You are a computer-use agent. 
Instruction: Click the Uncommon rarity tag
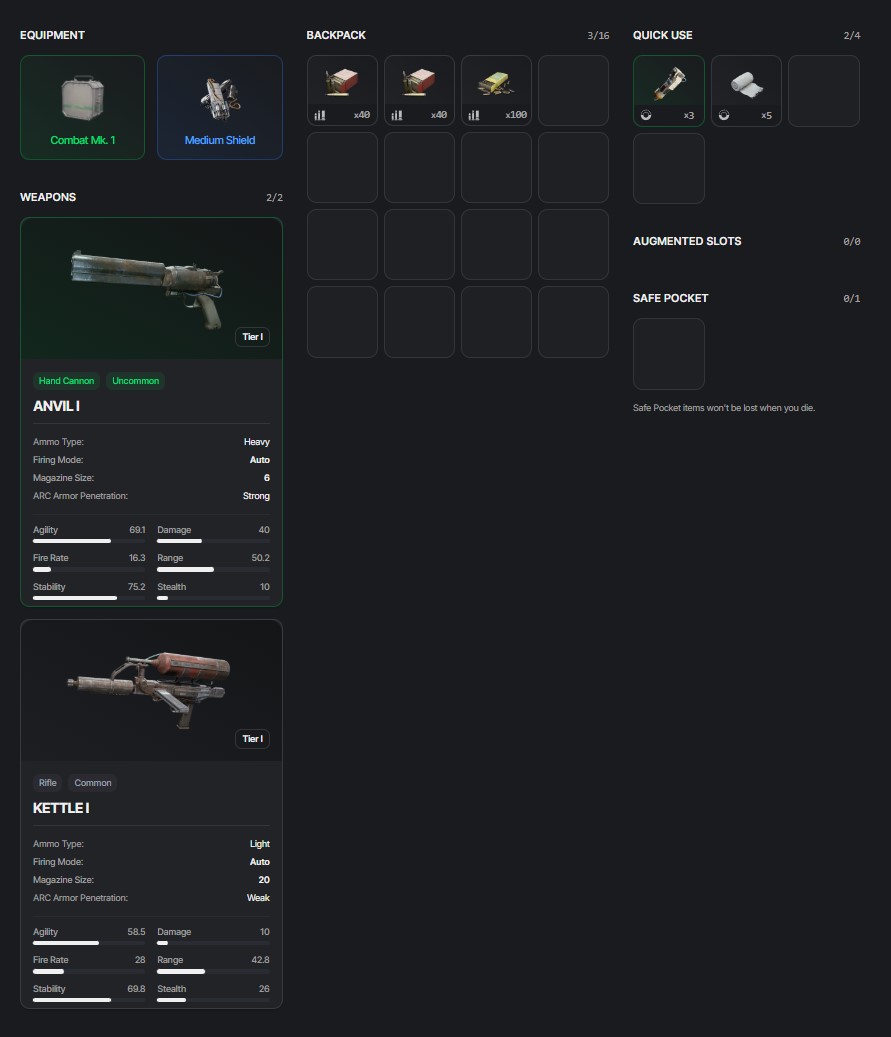click(x=136, y=381)
